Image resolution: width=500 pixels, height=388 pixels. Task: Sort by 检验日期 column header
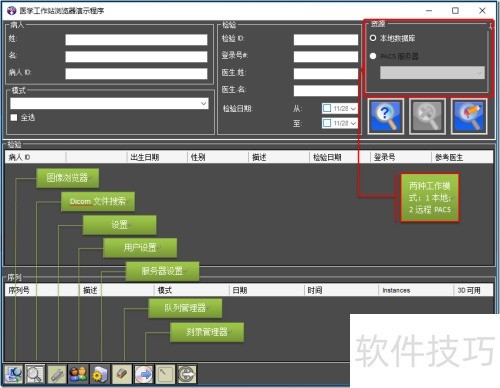coord(327,157)
